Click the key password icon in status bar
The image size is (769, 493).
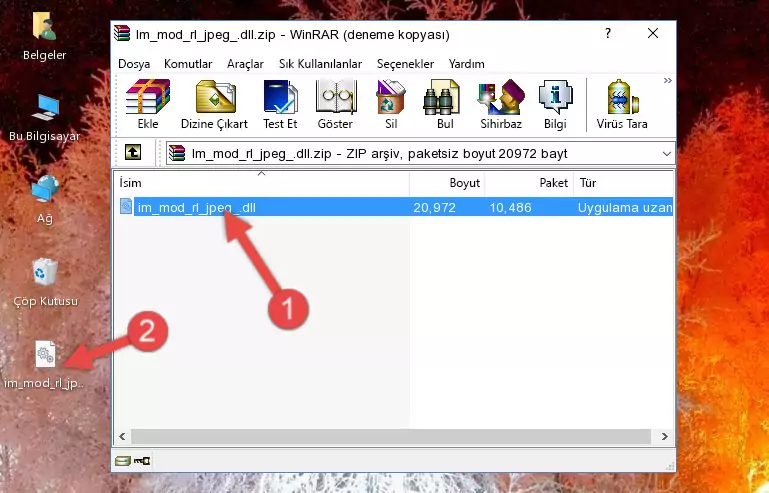tap(142, 461)
